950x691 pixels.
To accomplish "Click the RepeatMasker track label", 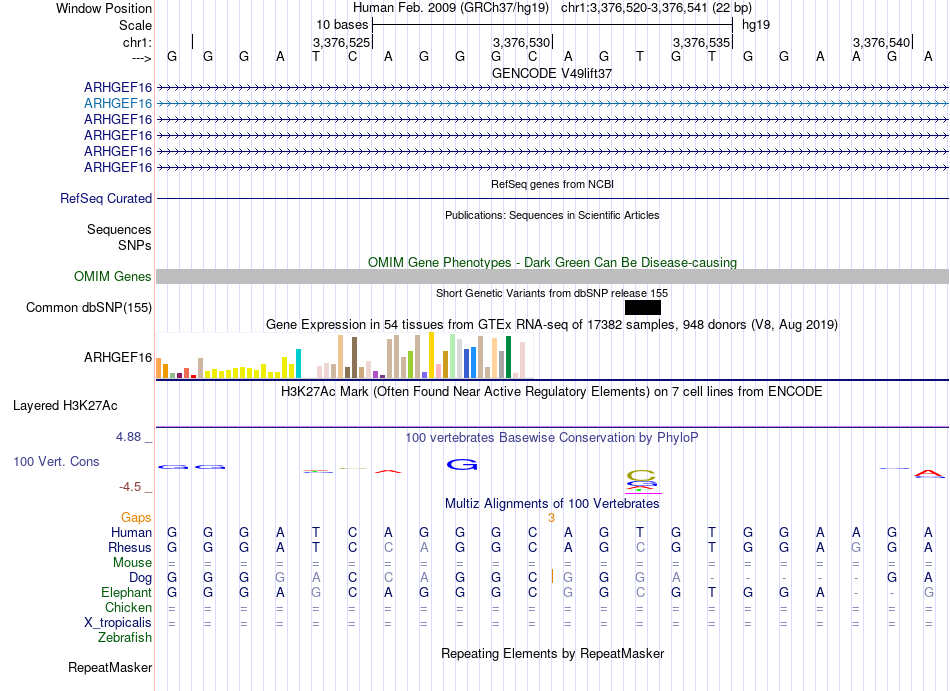I will pos(110,667).
